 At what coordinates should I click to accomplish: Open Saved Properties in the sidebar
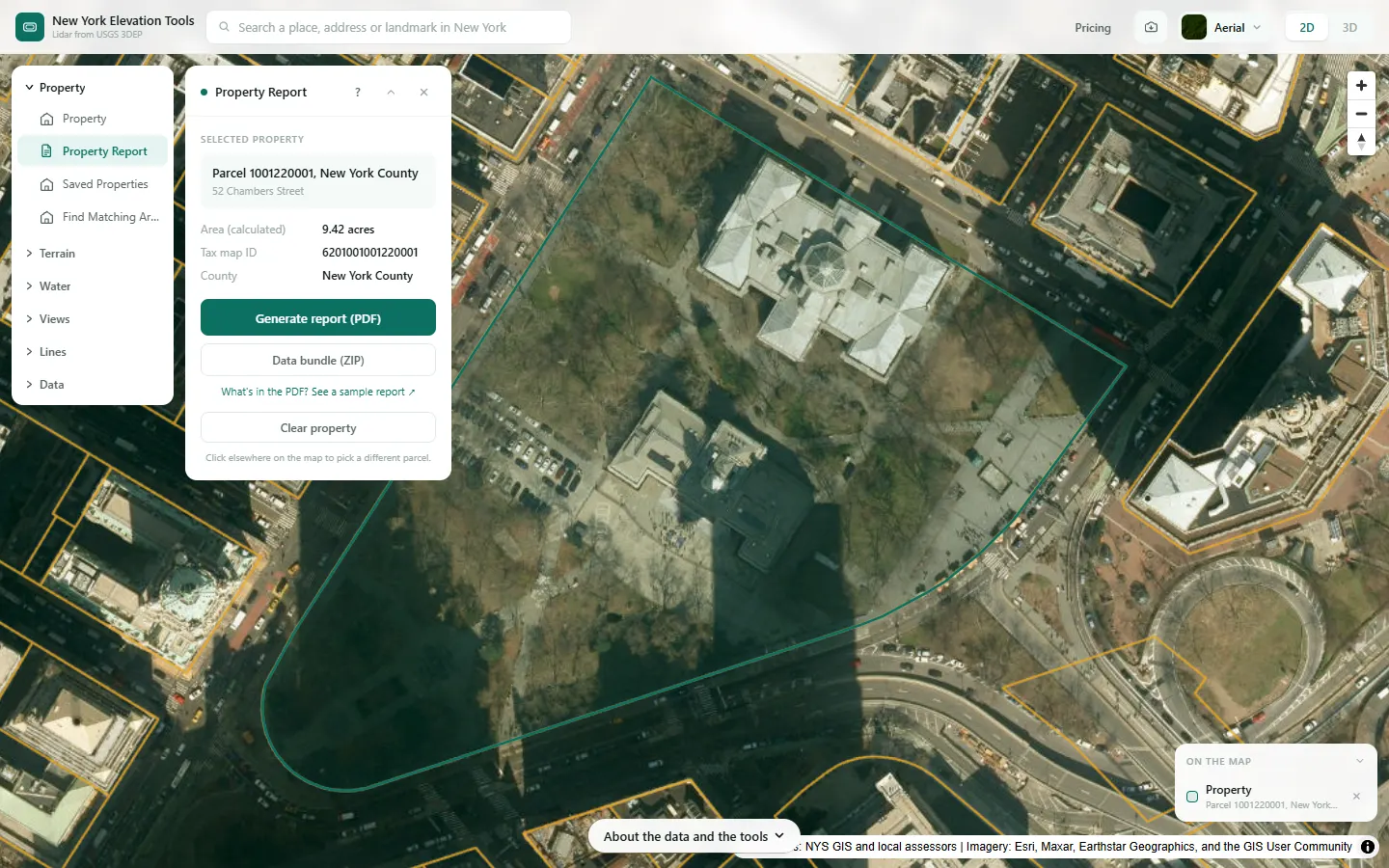[93, 184]
